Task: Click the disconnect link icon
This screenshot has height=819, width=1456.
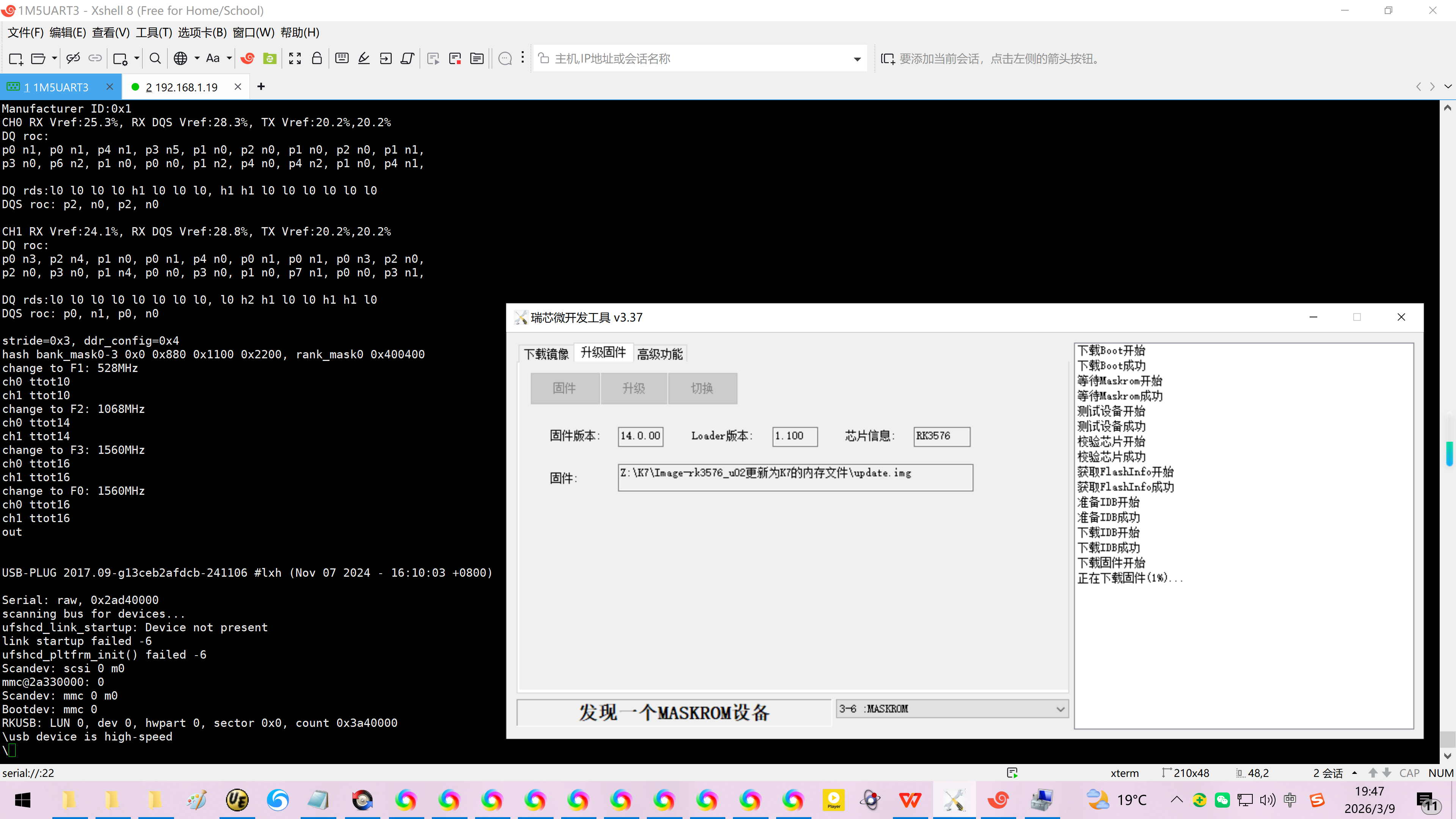Action: pos(73,58)
